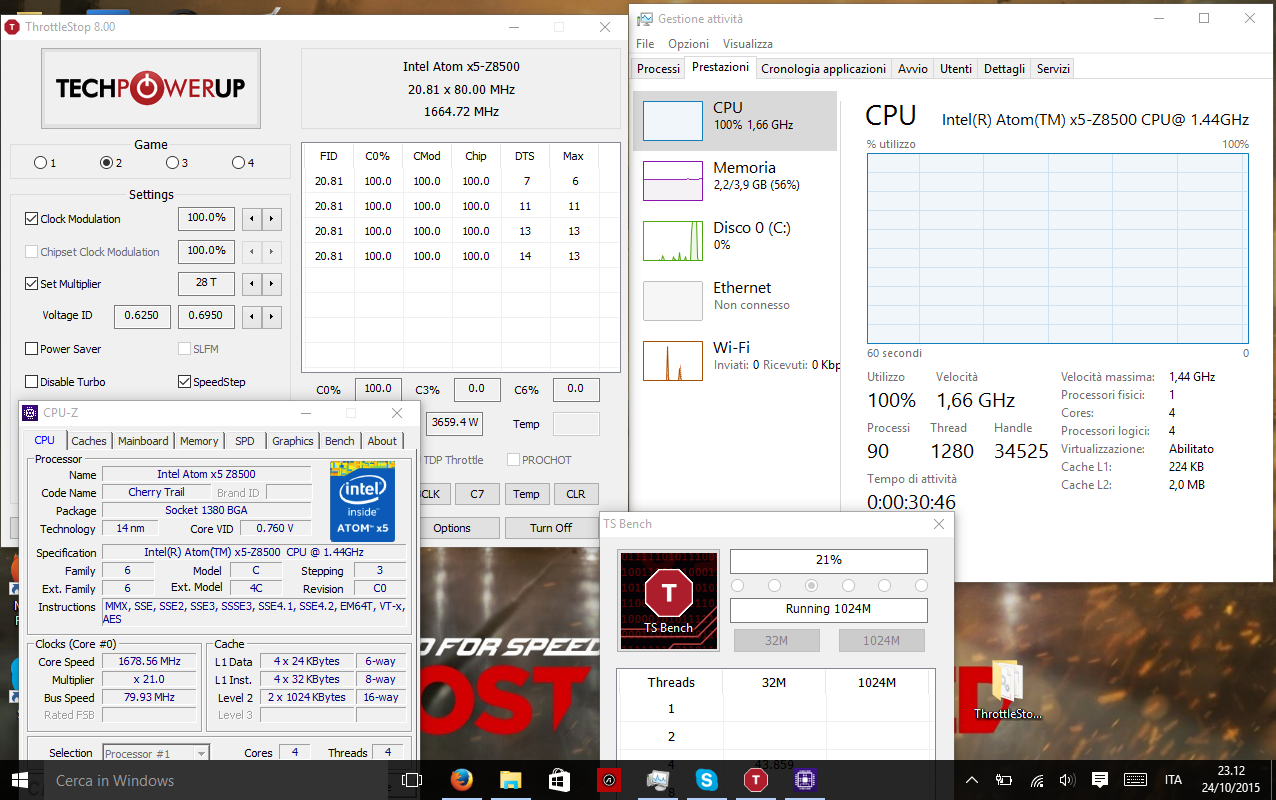The width and height of the screenshot is (1276, 800).
Task: Click the Options button in ThrottleStop
Action: tap(452, 528)
